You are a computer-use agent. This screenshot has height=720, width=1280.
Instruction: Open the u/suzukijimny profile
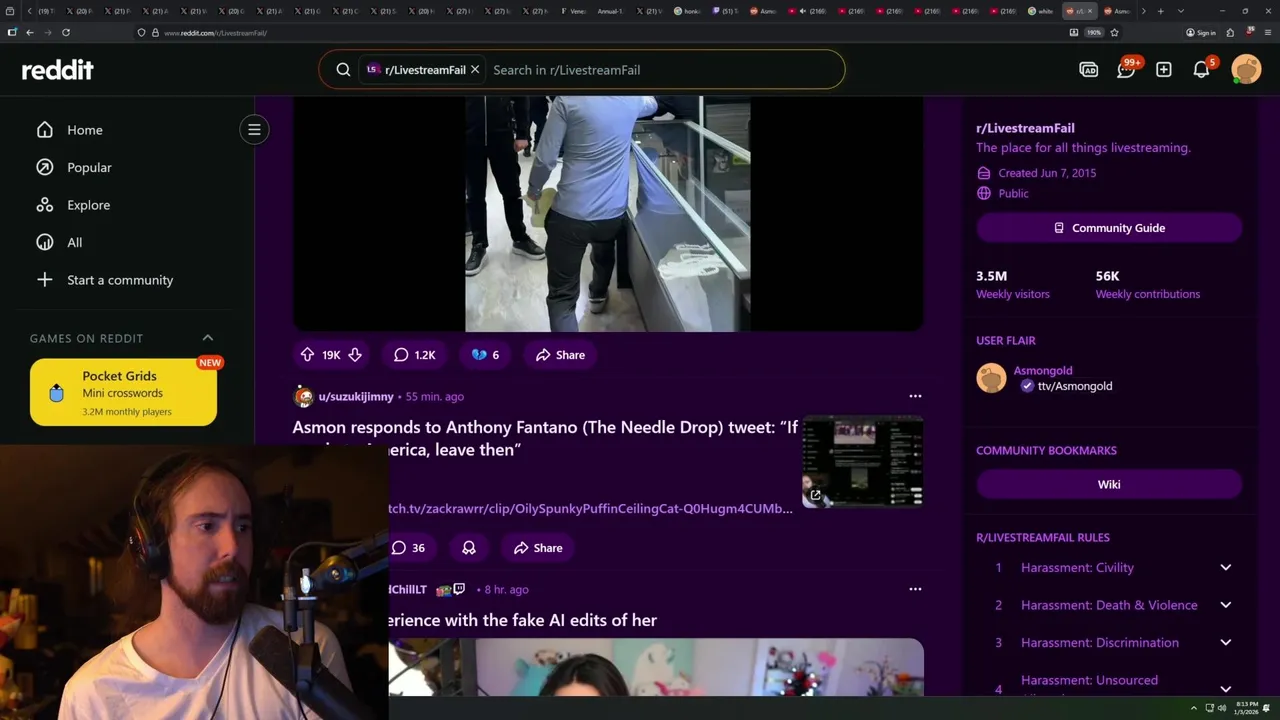coord(355,397)
